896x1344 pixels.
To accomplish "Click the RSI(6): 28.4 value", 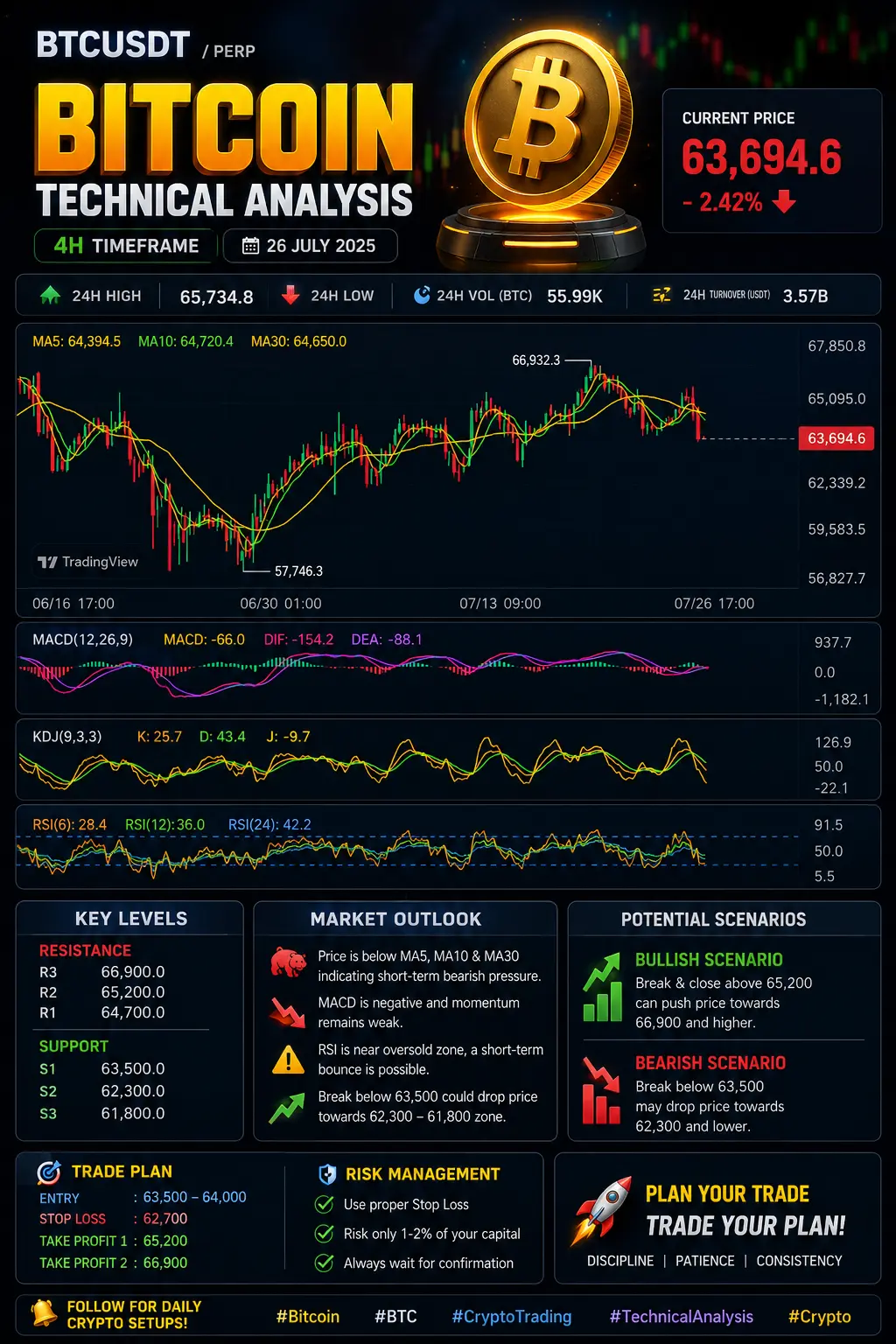I will 69,824.
